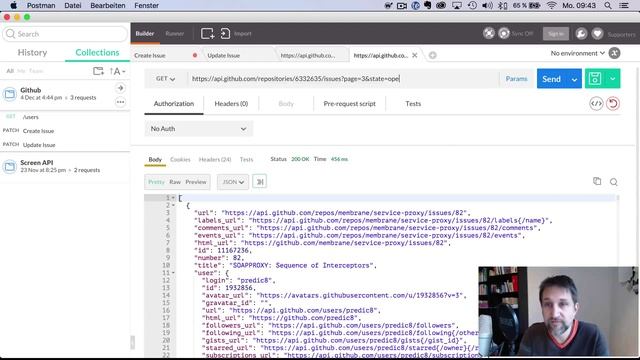
Task: Open the settings wrench icon
Action: pyautogui.click(x=581, y=33)
